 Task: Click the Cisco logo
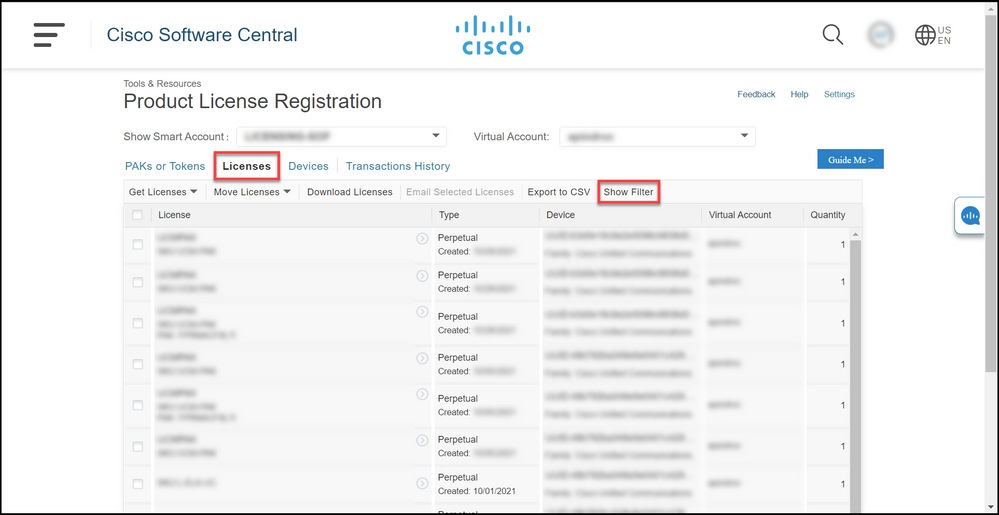coord(492,36)
